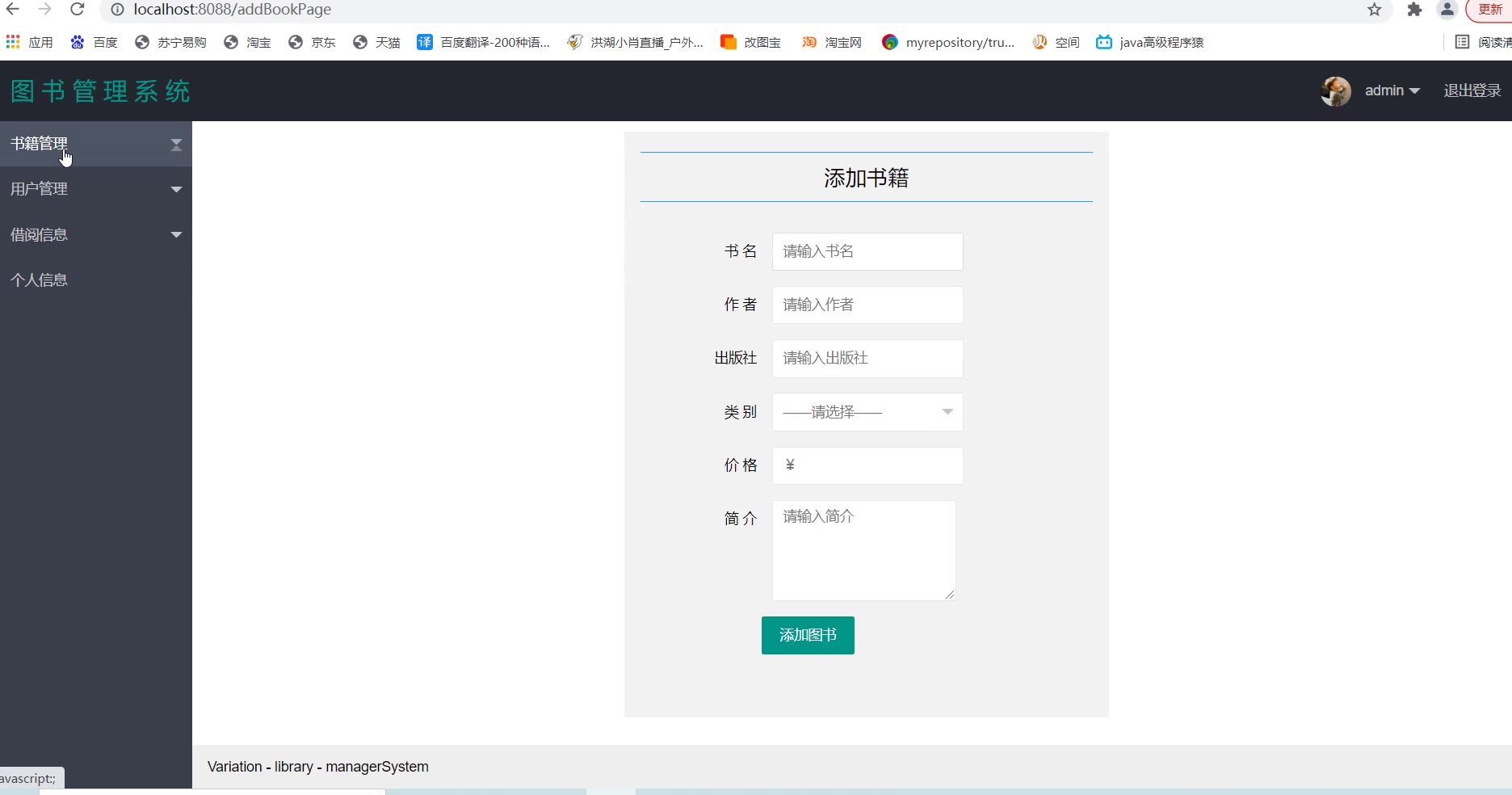Bookmark this page with the star icon

(x=1375, y=10)
